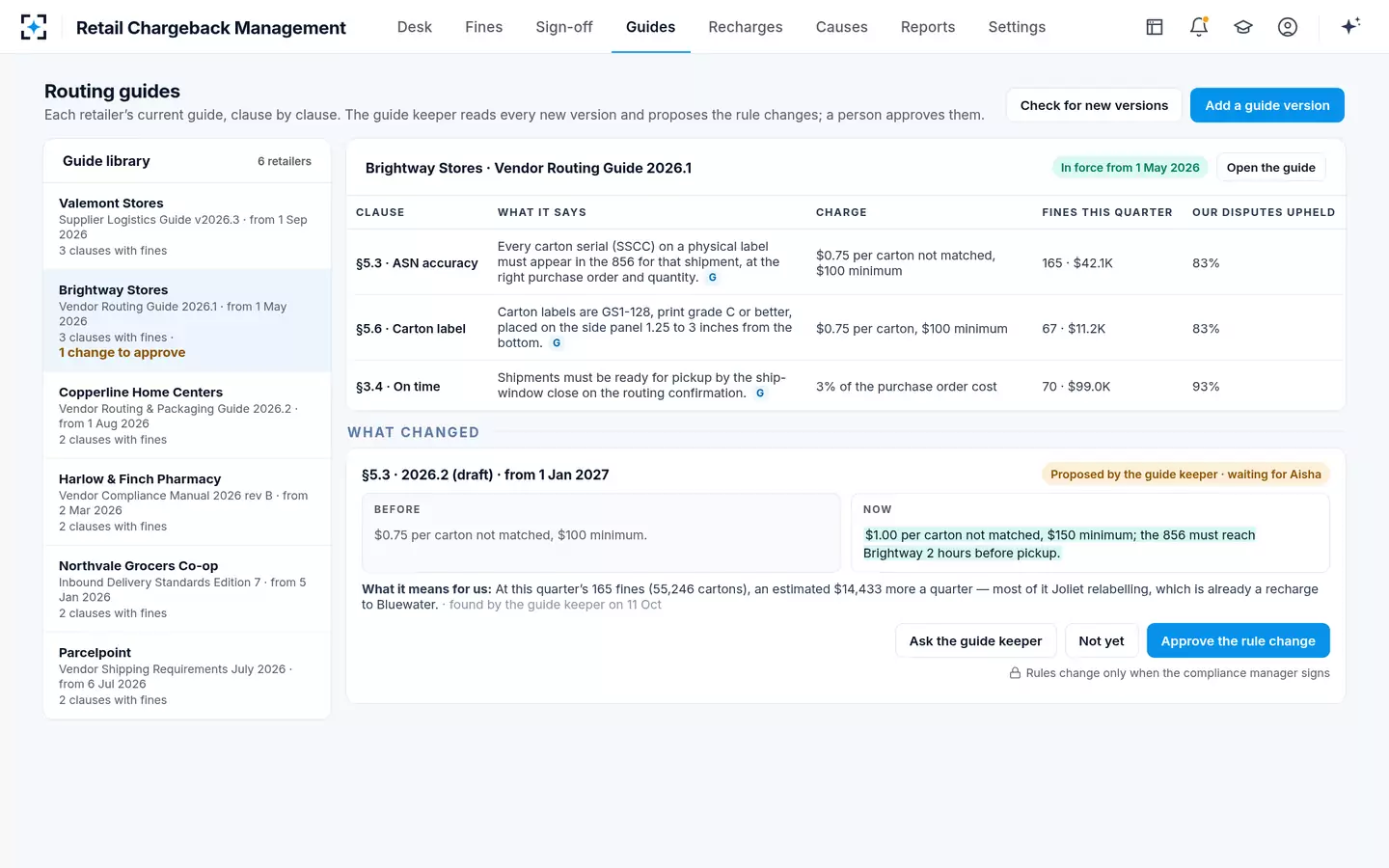Select Copperline Home Centers guide

point(187,416)
